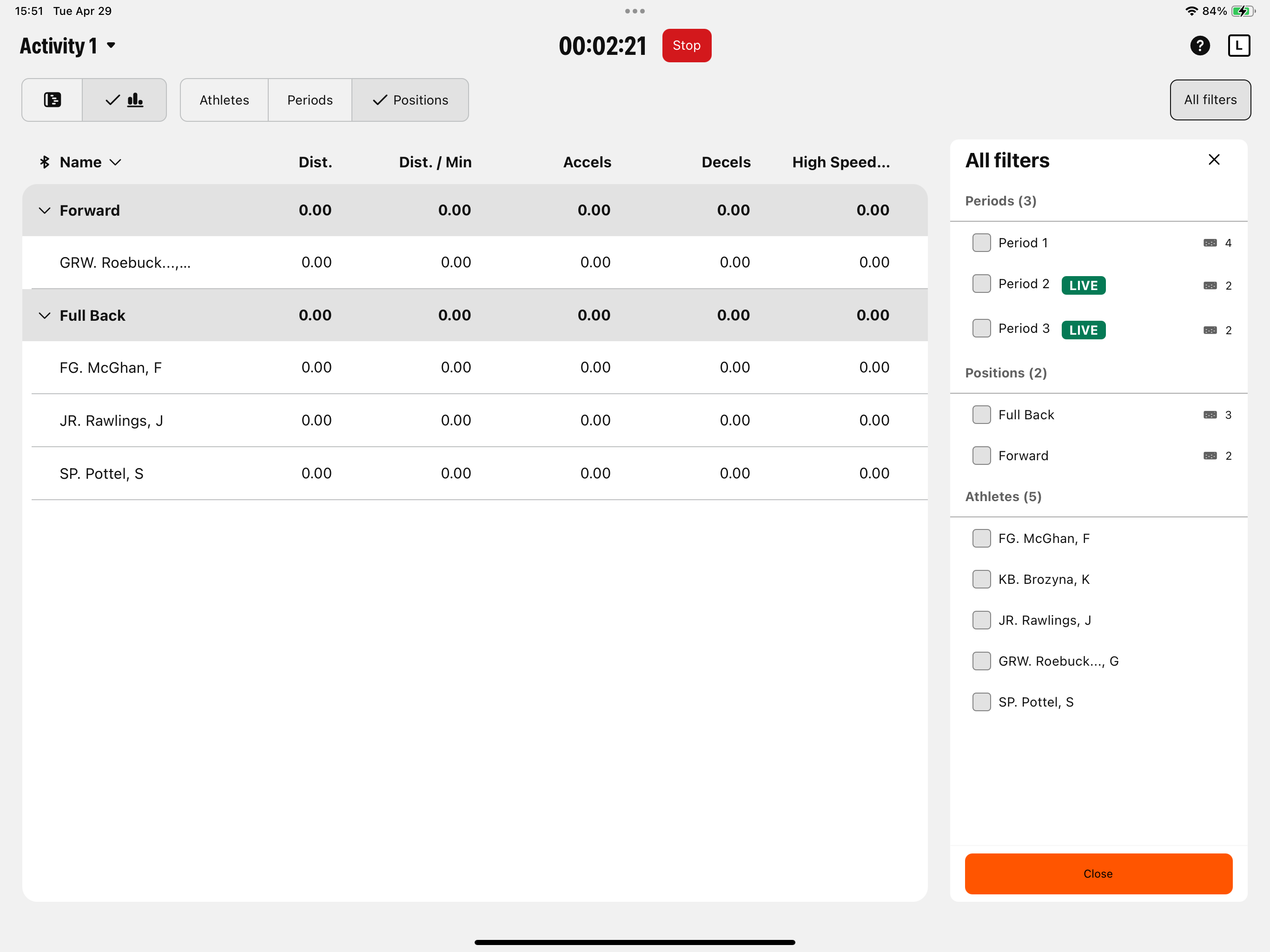The image size is (1270, 952).
Task: Click the LIVE badge next to Period 2
Action: (1084, 285)
